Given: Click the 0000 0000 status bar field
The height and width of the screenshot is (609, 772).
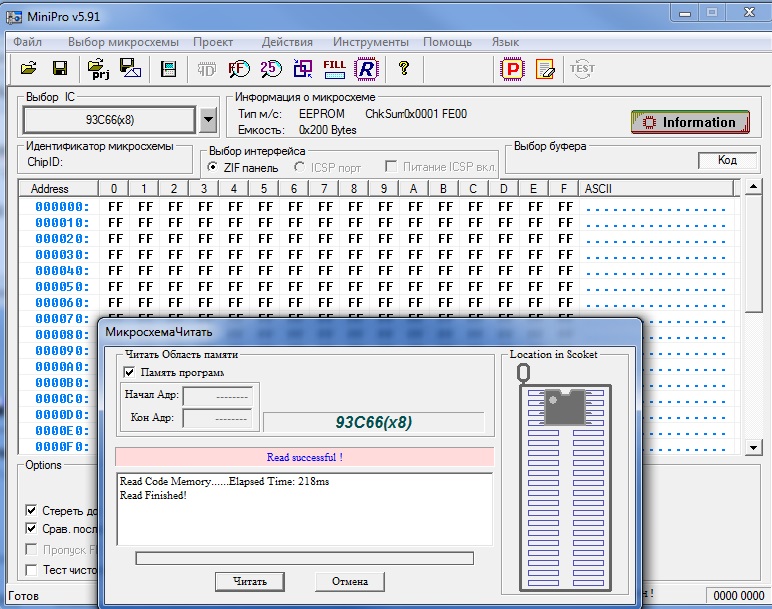Looking at the screenshot, I should point(739,596).
